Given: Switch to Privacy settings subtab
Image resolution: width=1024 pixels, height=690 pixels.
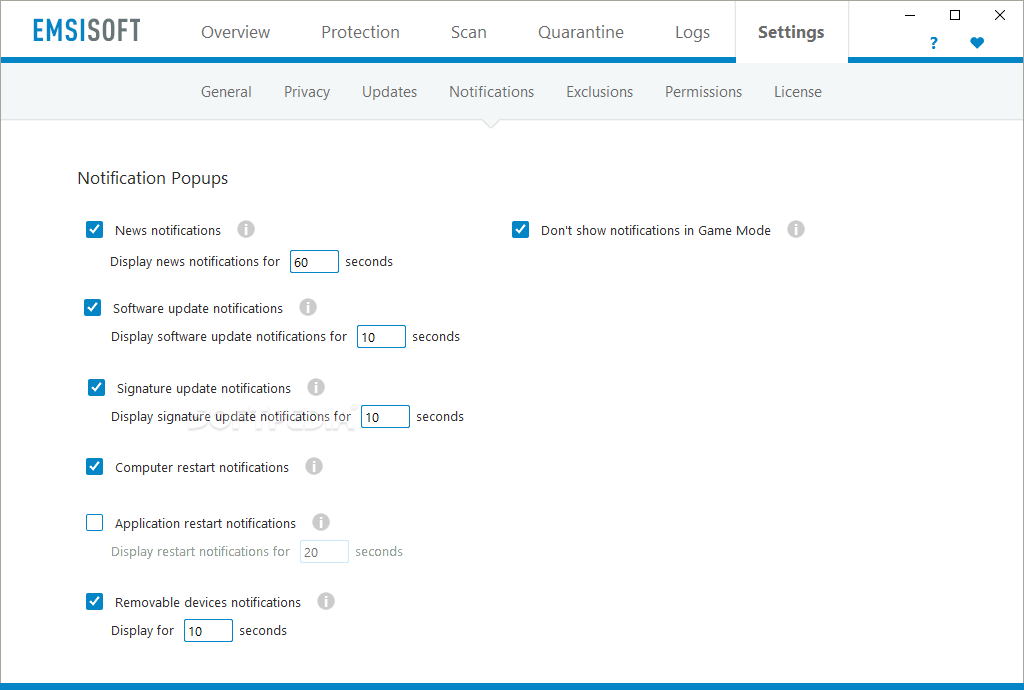Looking at the screenshot, I should point(307,92).
